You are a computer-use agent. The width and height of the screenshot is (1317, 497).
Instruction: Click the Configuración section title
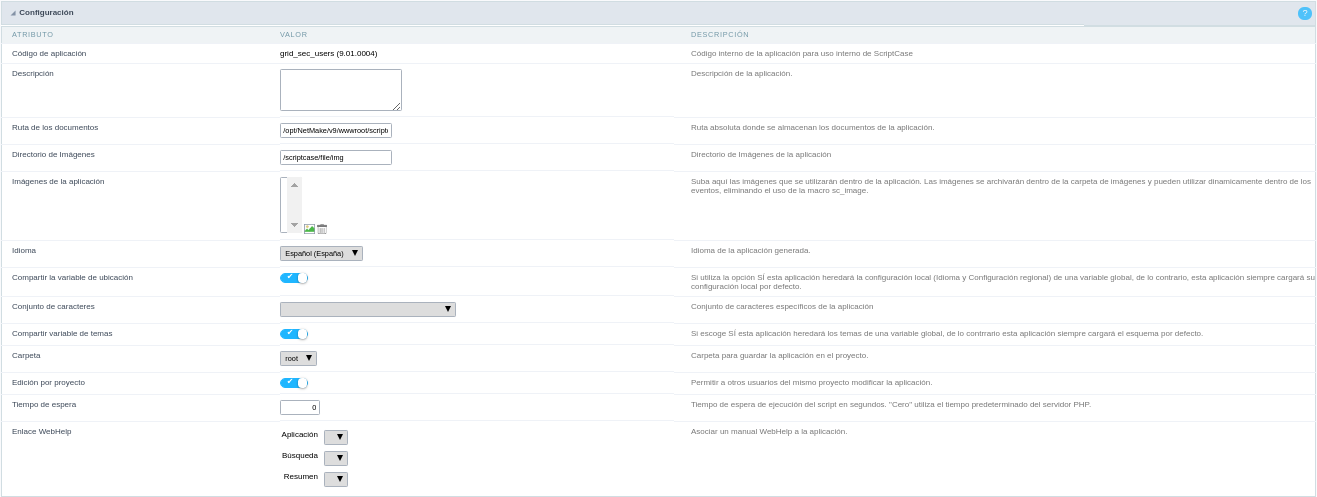pos(46,13)
